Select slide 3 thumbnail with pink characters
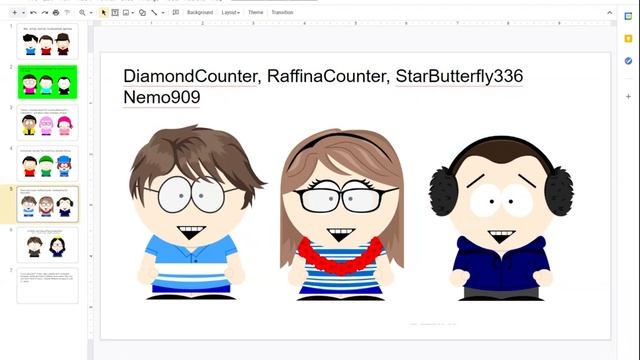This screenshot has width=640, height=360. coord(47,122)
